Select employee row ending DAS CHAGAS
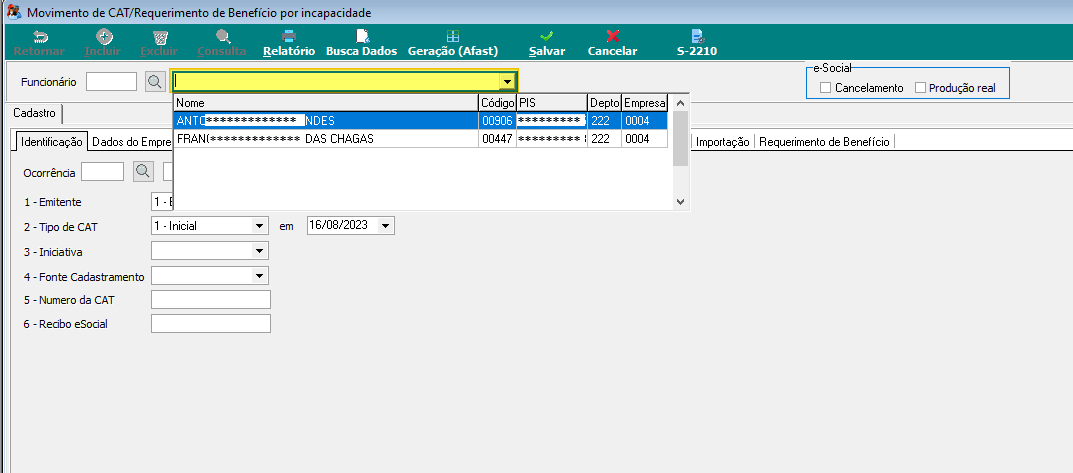1073x473 pixels. (x=421, y=139)
